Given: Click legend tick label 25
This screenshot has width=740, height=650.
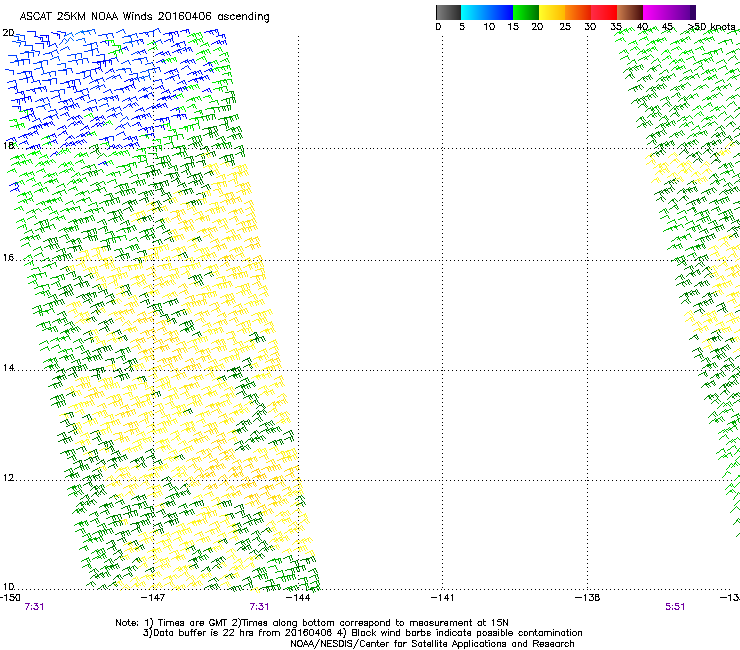Looking at the screenshot, I should [x=565, y=27].
